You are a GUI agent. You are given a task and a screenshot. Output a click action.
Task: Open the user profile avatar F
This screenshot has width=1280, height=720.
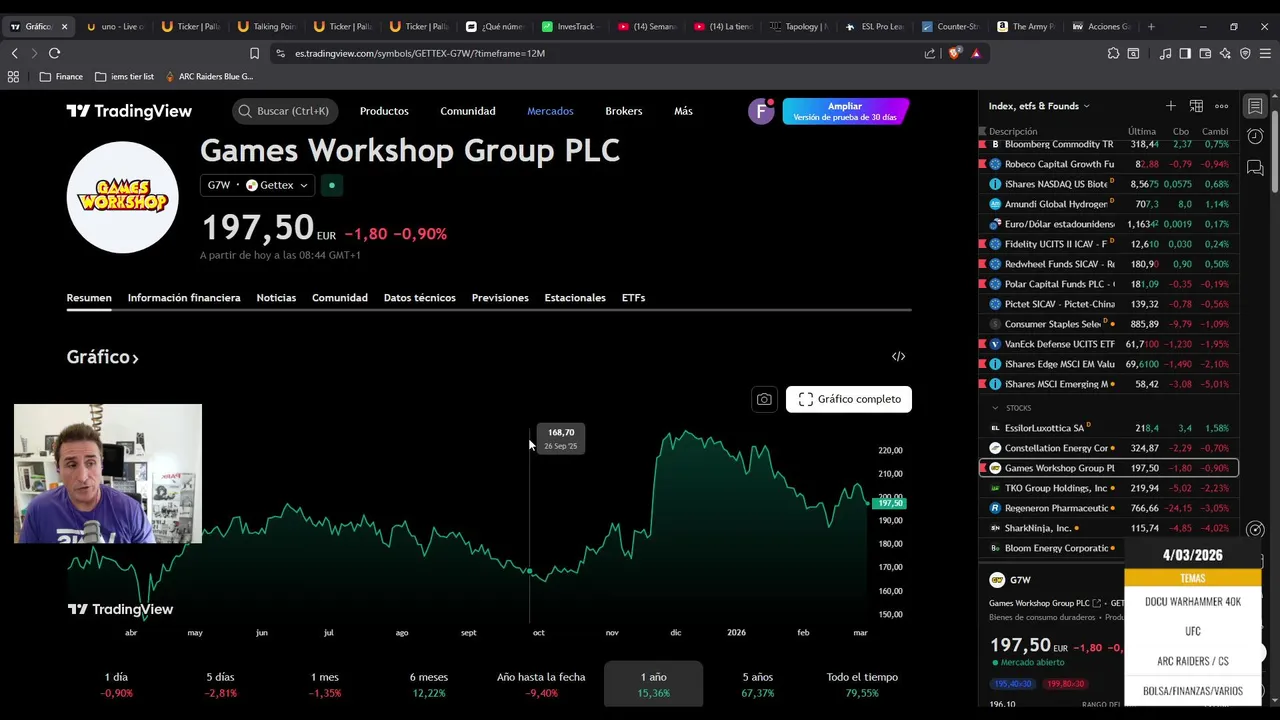pos(761,111)
